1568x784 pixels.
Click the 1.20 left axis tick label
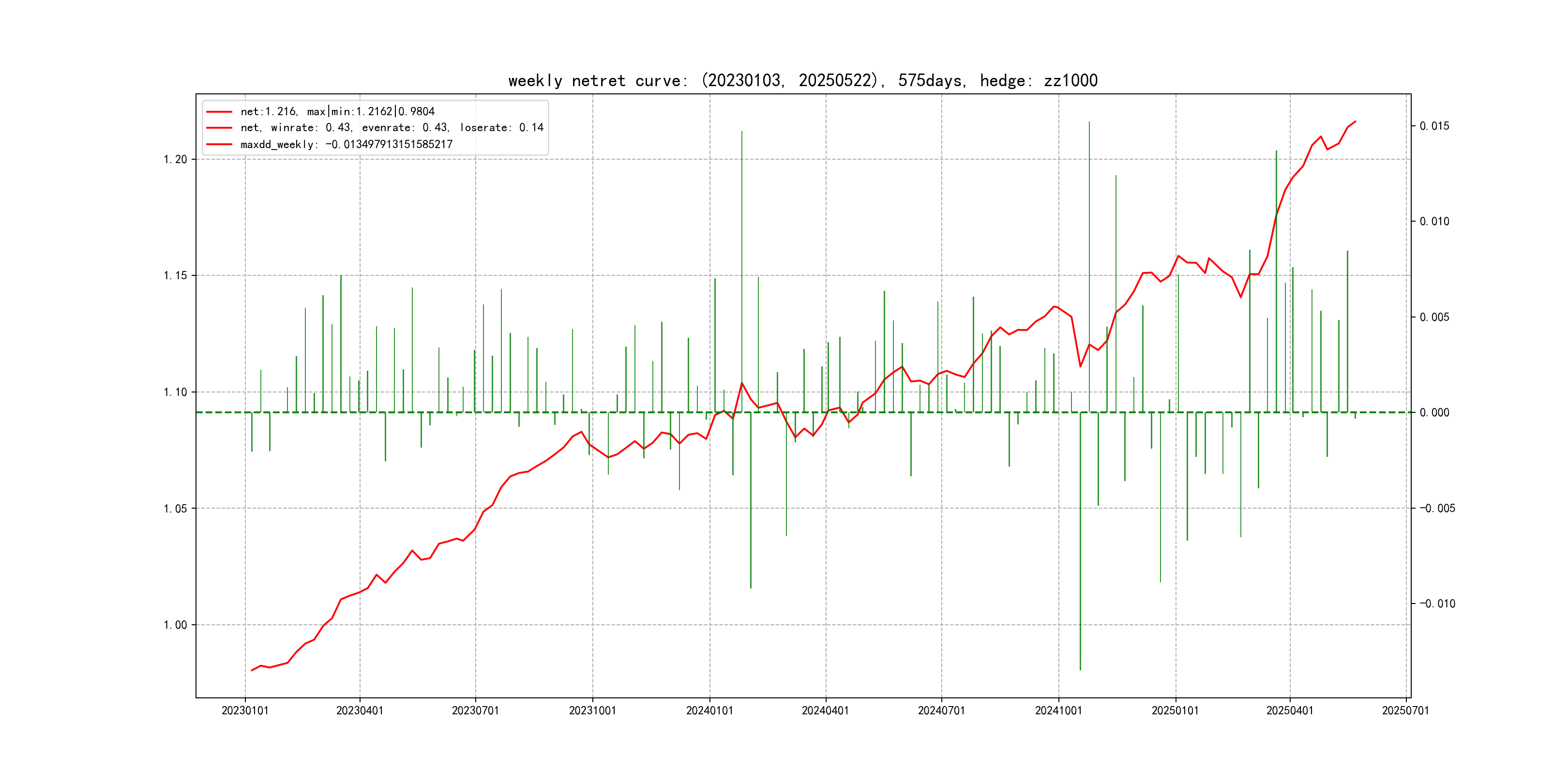click(x=175, y=160)
